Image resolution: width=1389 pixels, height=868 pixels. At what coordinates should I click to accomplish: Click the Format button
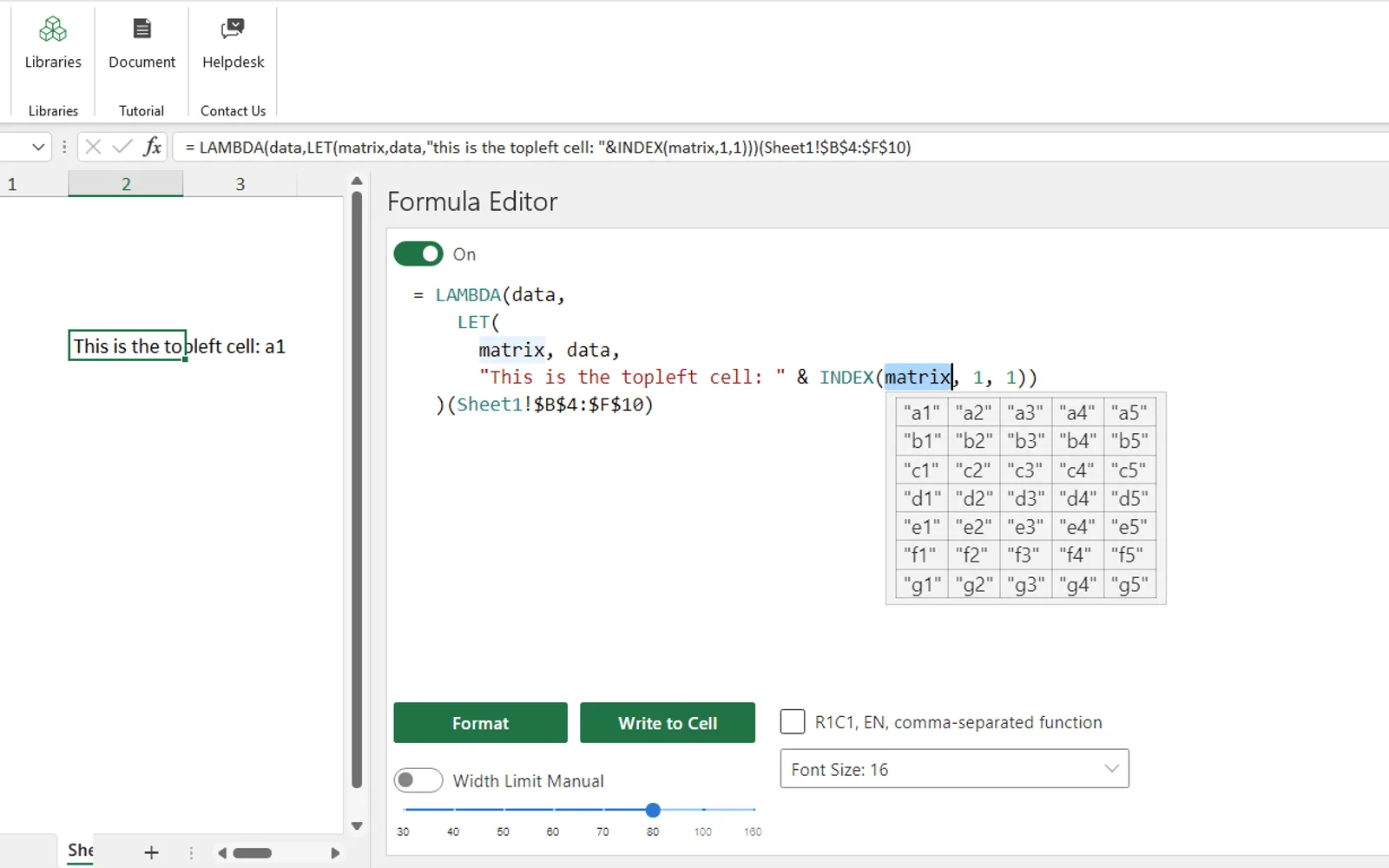[x=480, y=723]
